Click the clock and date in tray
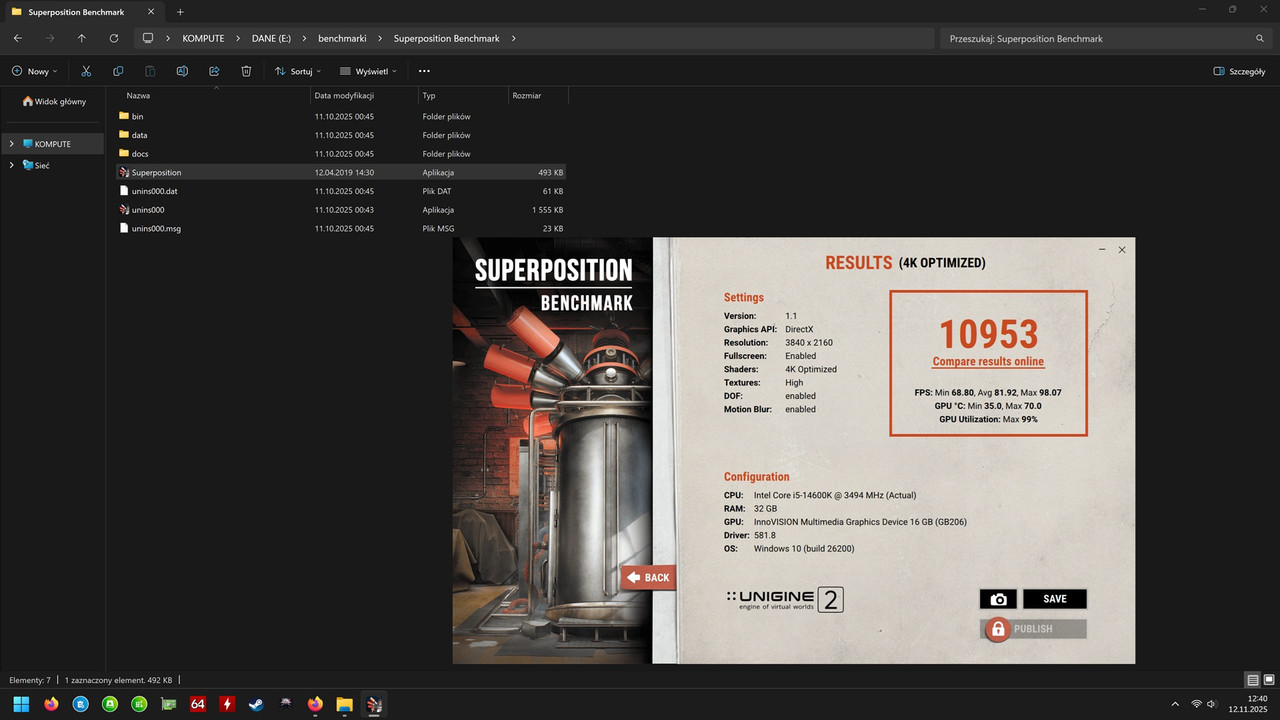This screenshot has width=1280, height=720. pos(1248,704)
